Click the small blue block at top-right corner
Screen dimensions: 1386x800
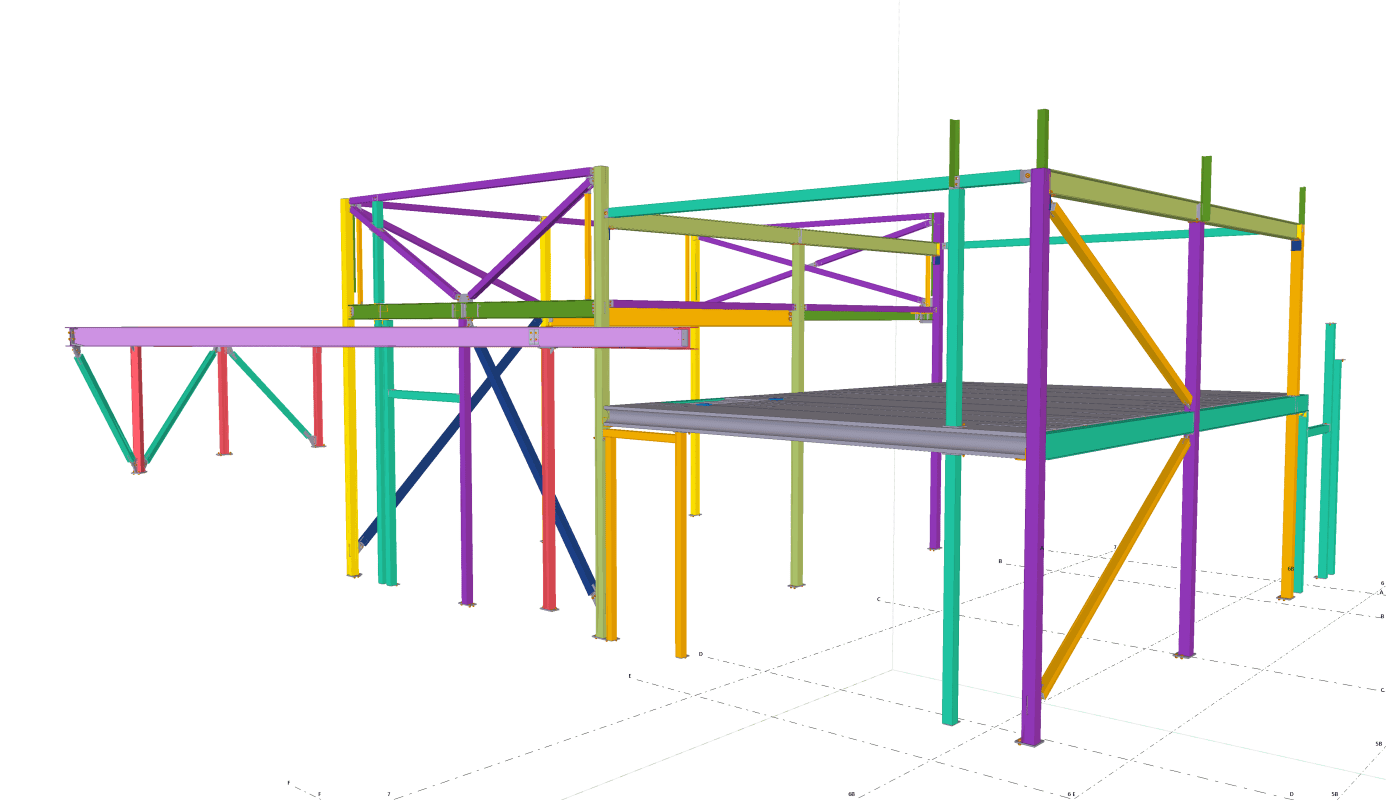[x=1295, y=244]
